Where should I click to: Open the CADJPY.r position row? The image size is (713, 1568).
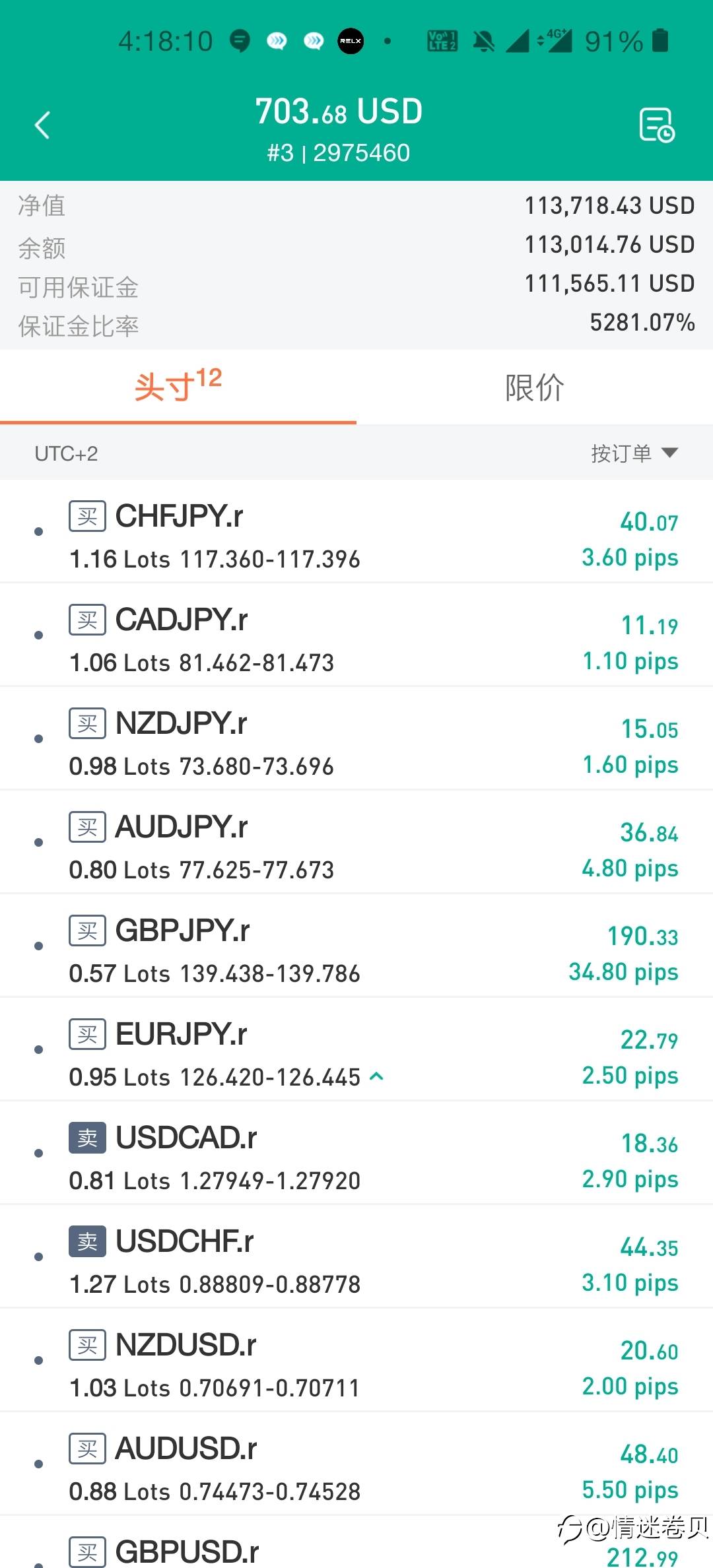(x=356, y=635)
